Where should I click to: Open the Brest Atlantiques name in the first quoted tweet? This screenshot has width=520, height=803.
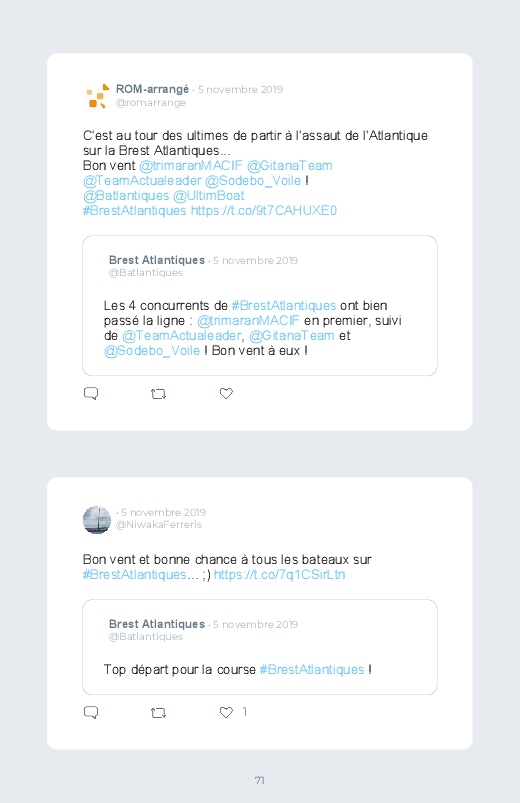157,260
